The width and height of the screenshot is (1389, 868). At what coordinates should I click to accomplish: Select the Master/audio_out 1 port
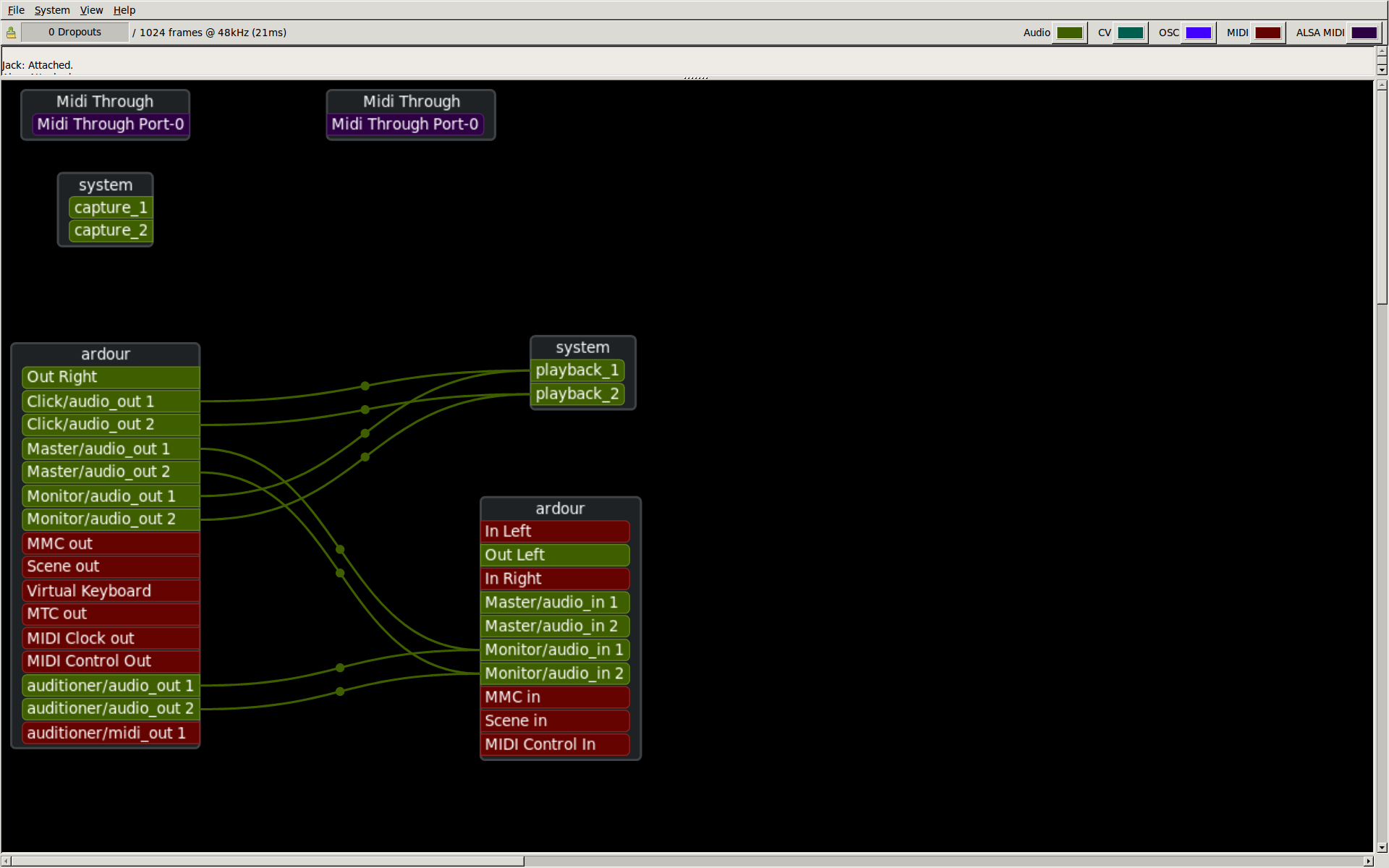(x=111, y=449)
